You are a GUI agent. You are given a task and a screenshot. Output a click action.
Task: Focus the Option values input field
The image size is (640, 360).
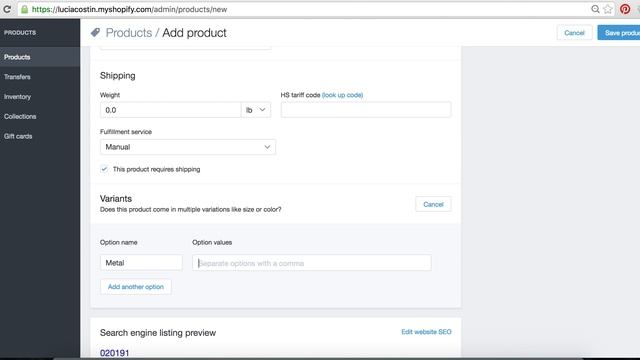coord(311,263)
